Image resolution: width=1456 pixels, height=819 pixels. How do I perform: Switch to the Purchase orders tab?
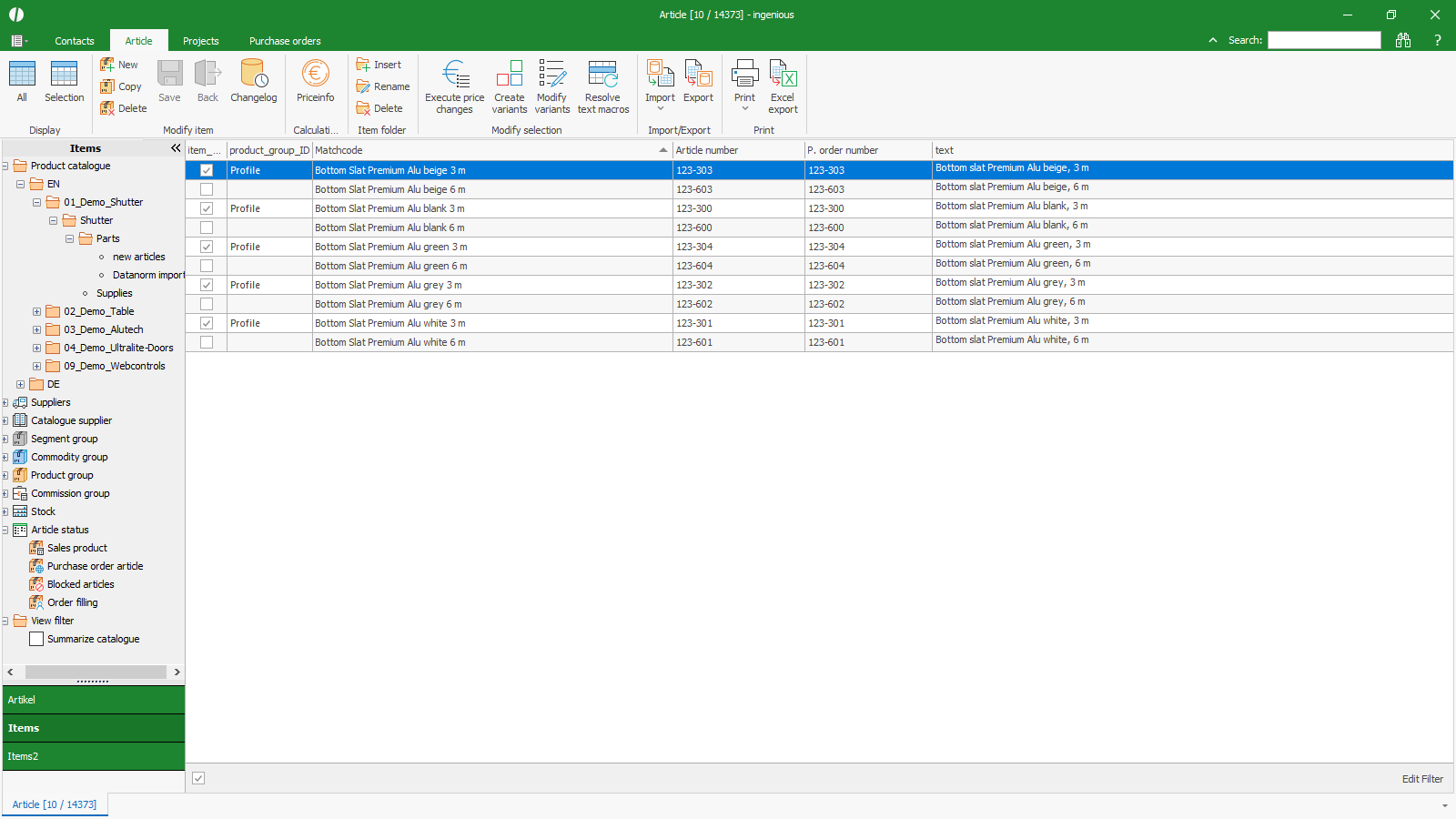285,41
